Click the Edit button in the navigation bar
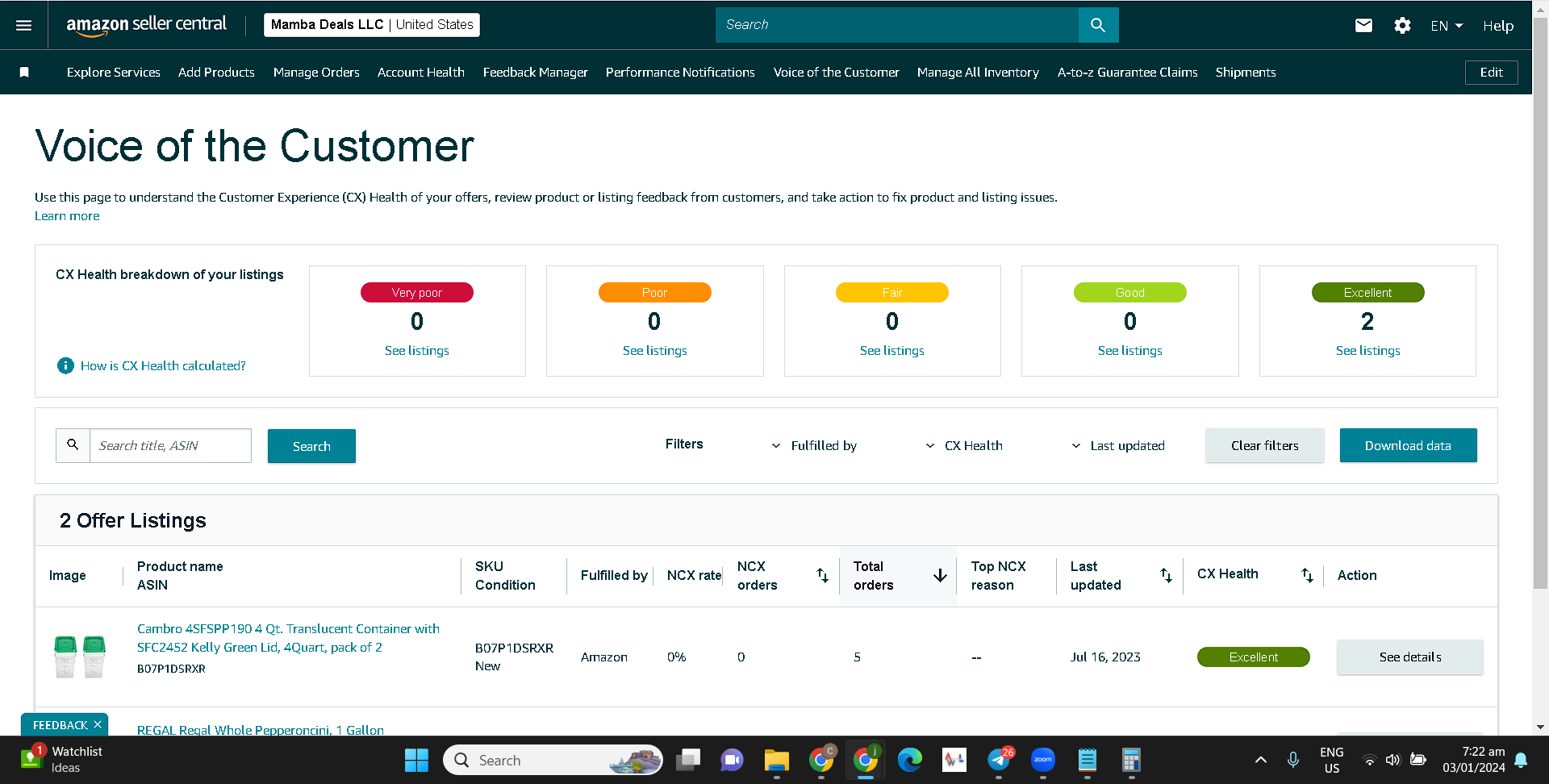Screen dimensions: 1549x784 [1491, 73]
